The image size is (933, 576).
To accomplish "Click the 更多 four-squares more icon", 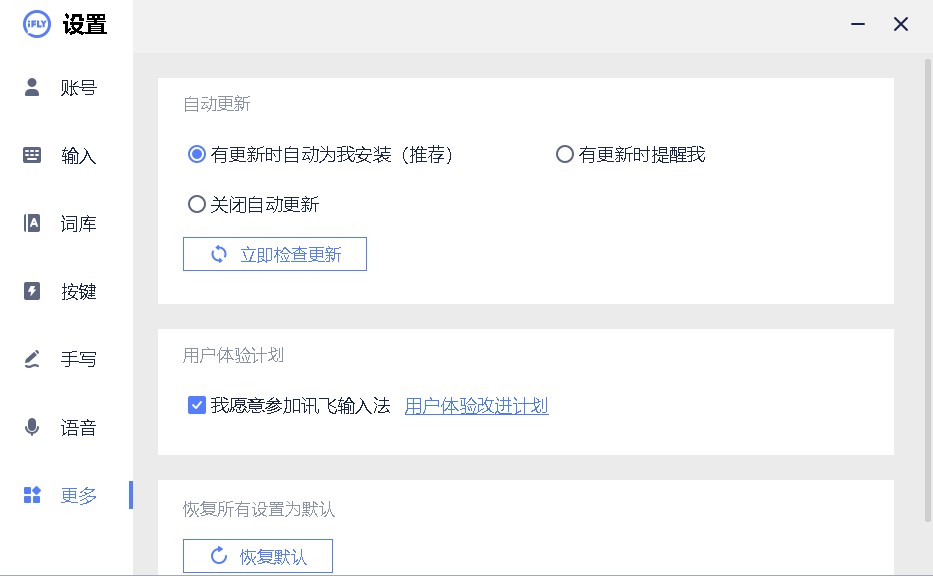I will click(31, 495).
